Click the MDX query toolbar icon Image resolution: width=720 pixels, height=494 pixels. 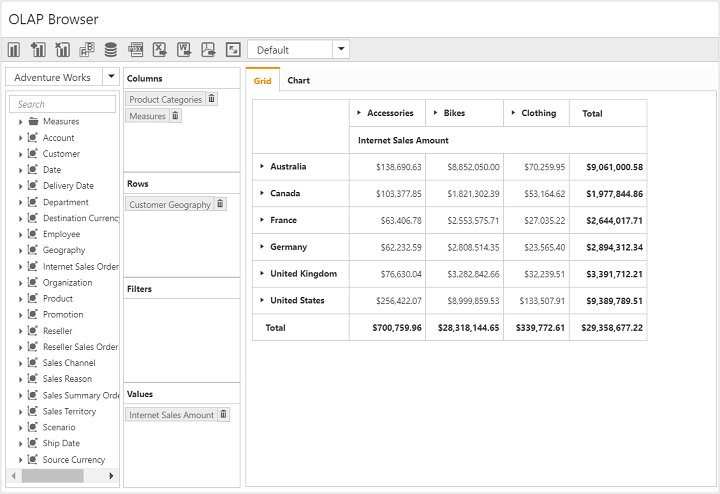click(135, 49)
